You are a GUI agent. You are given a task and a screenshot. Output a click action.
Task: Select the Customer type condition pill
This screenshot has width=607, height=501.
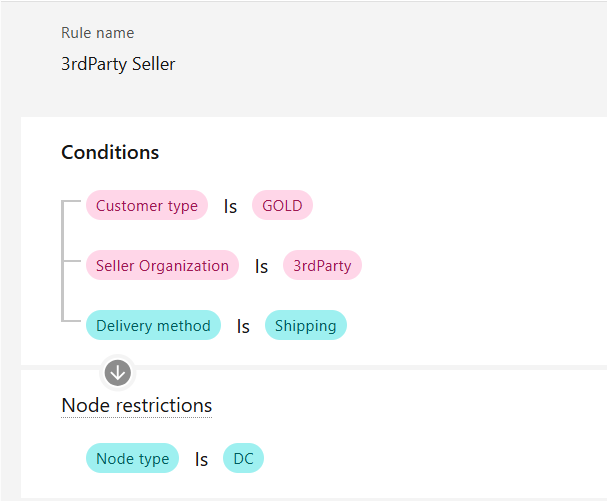147,206
